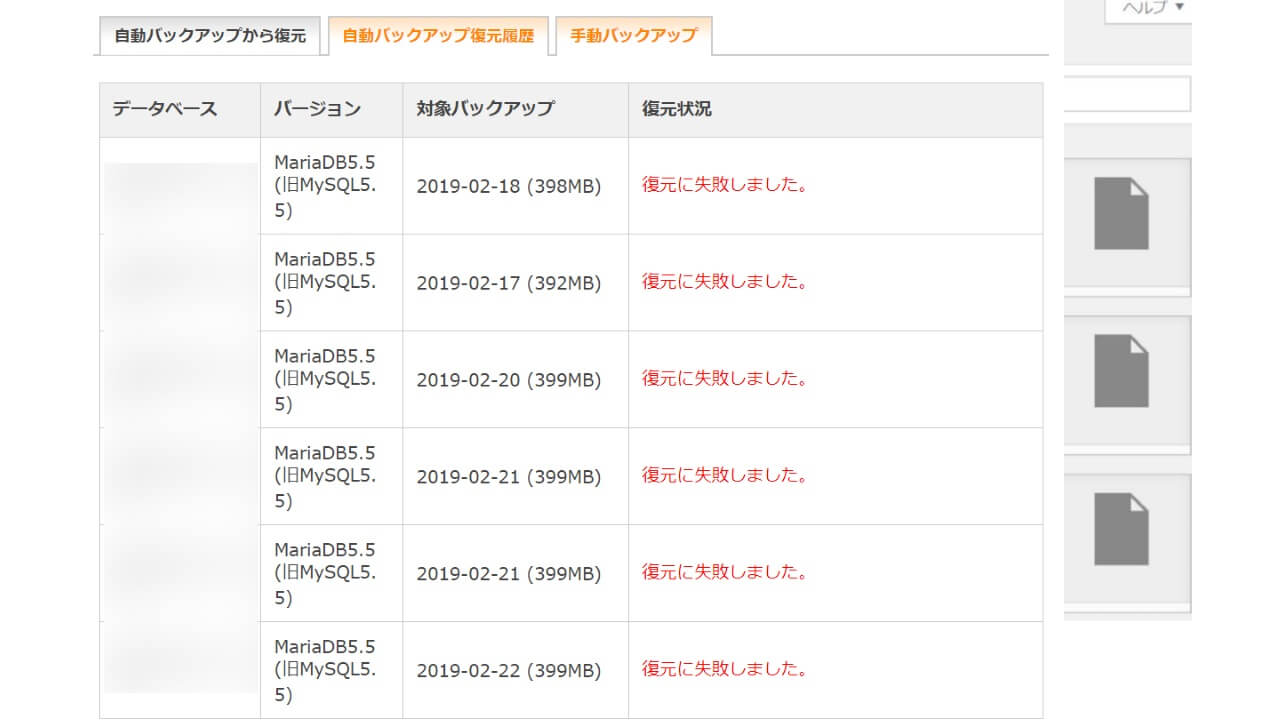Click the MariaDB5.5 version cell in the 2019-02-20 row
1280x720 pixels.
click(x=325, y=380)
